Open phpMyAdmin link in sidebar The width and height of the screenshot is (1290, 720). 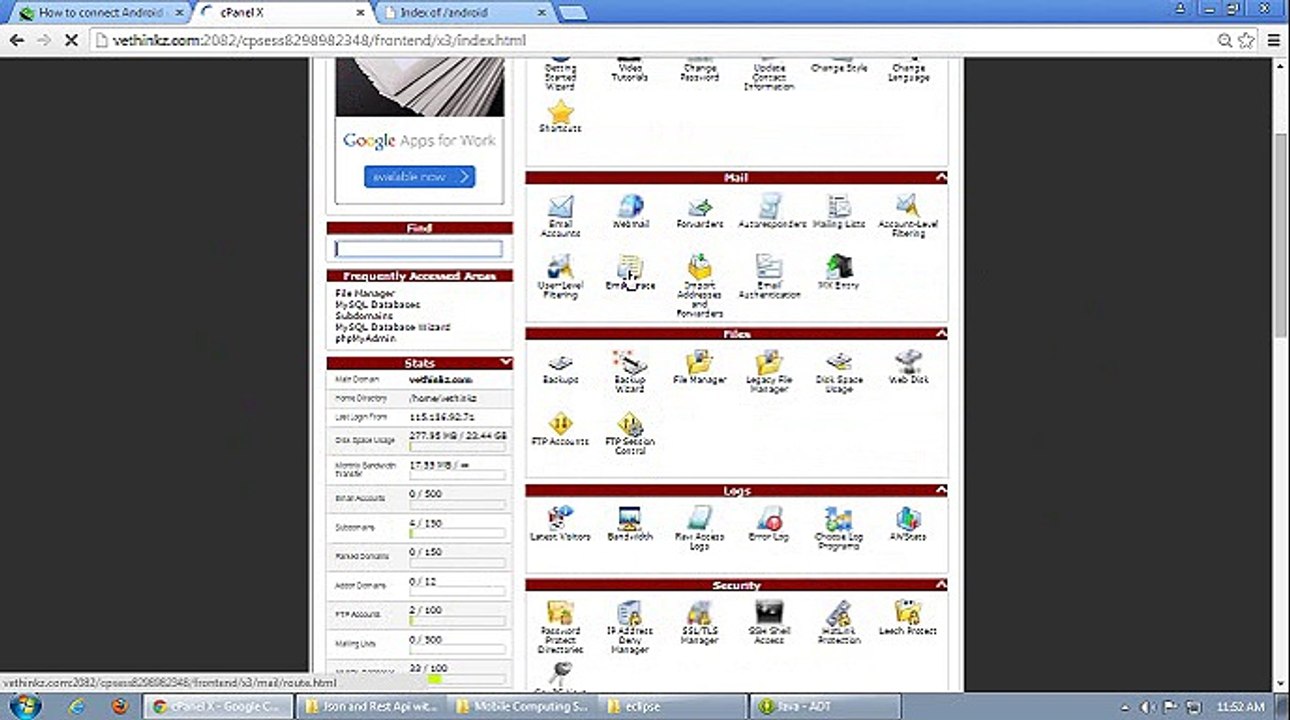coord(366,338)
